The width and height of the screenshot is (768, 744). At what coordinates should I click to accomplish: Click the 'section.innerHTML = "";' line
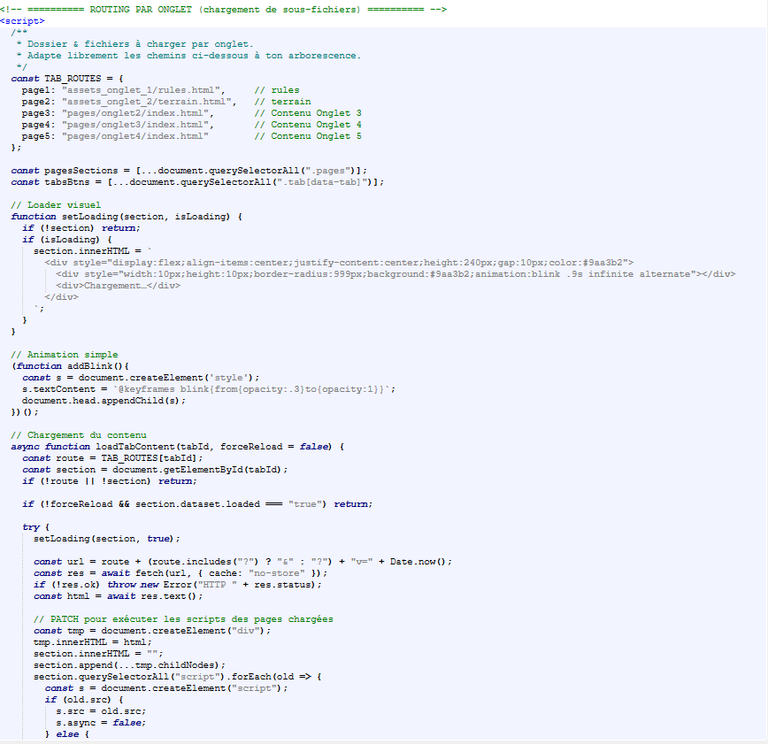pos(98,654)
